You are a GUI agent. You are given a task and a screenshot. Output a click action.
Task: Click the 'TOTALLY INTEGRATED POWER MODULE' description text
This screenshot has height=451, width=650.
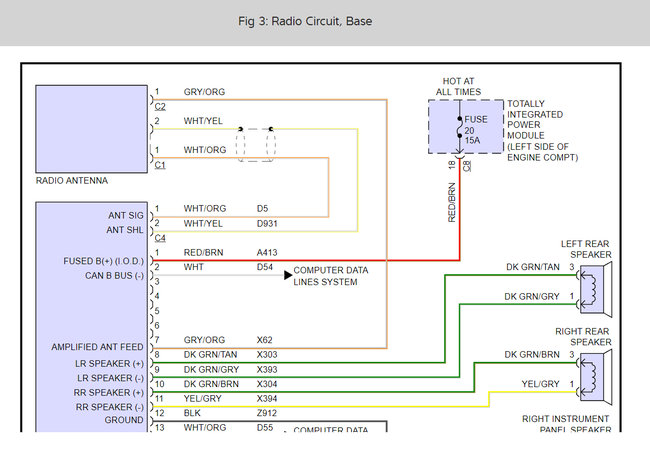coord(542,131)
